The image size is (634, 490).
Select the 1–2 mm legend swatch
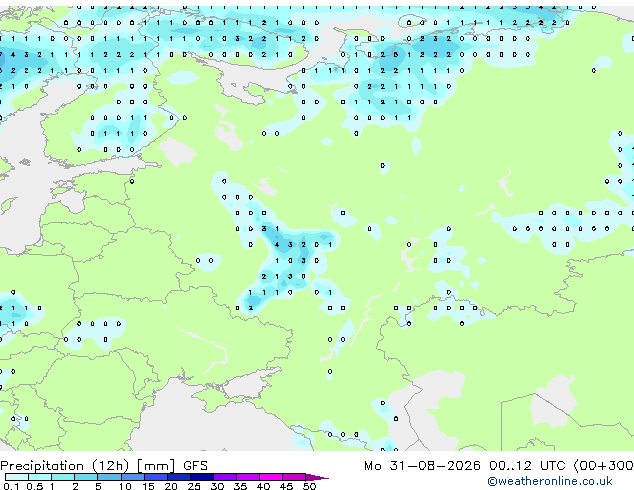[63, 477]
